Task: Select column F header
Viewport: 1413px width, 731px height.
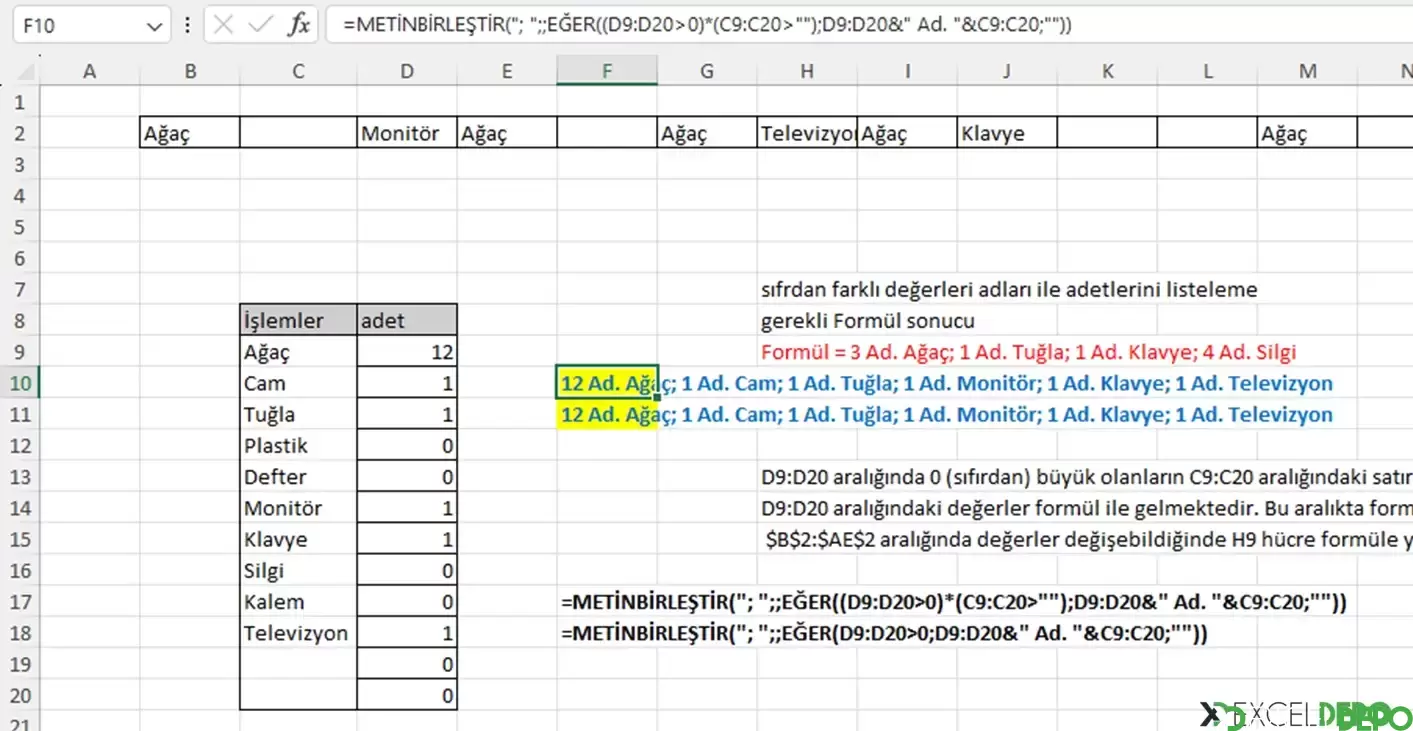Action: click(607, 71)
